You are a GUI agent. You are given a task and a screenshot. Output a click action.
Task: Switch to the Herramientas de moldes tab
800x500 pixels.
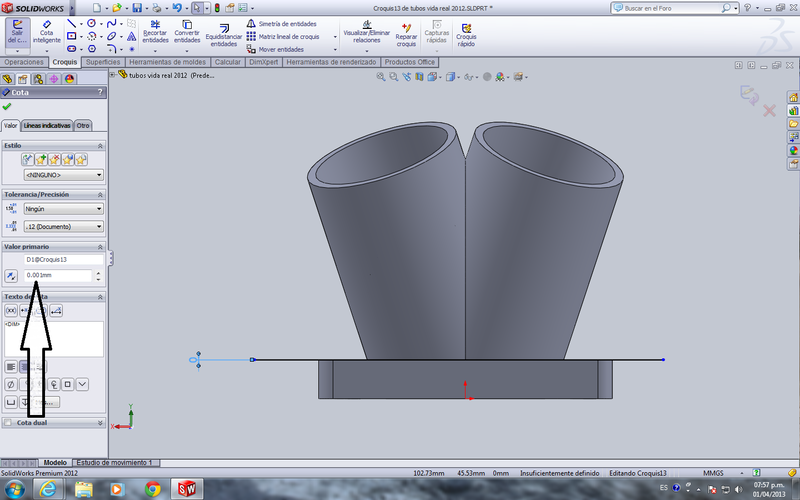[x=167, y=62]
